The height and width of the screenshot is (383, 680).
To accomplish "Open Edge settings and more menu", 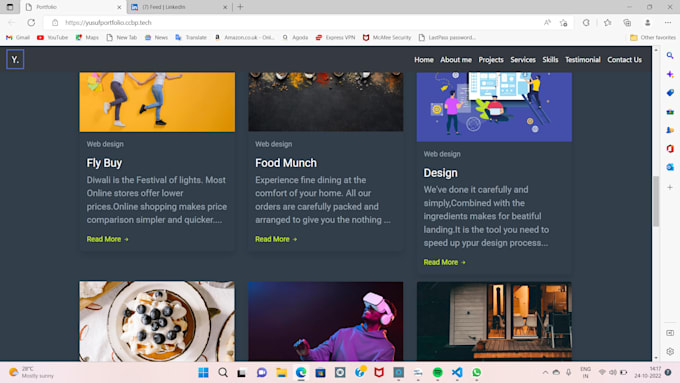I will [668, 23].
